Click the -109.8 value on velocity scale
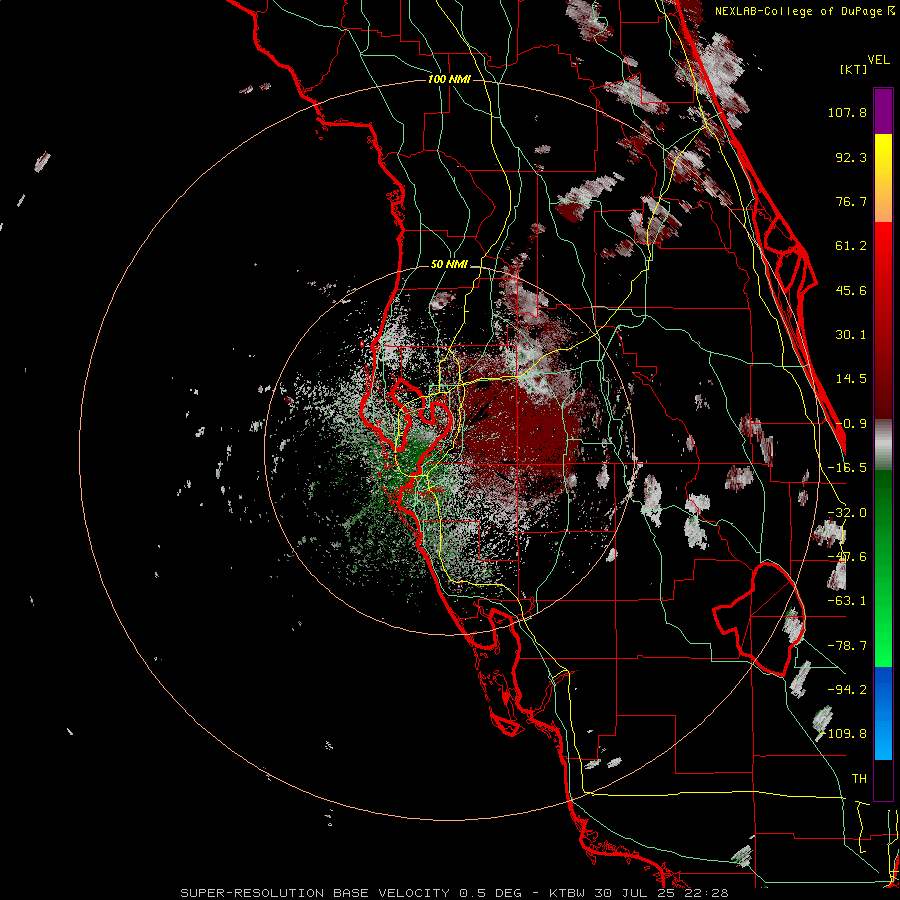Viewport: 900px width, 900px height. (844, 734)
